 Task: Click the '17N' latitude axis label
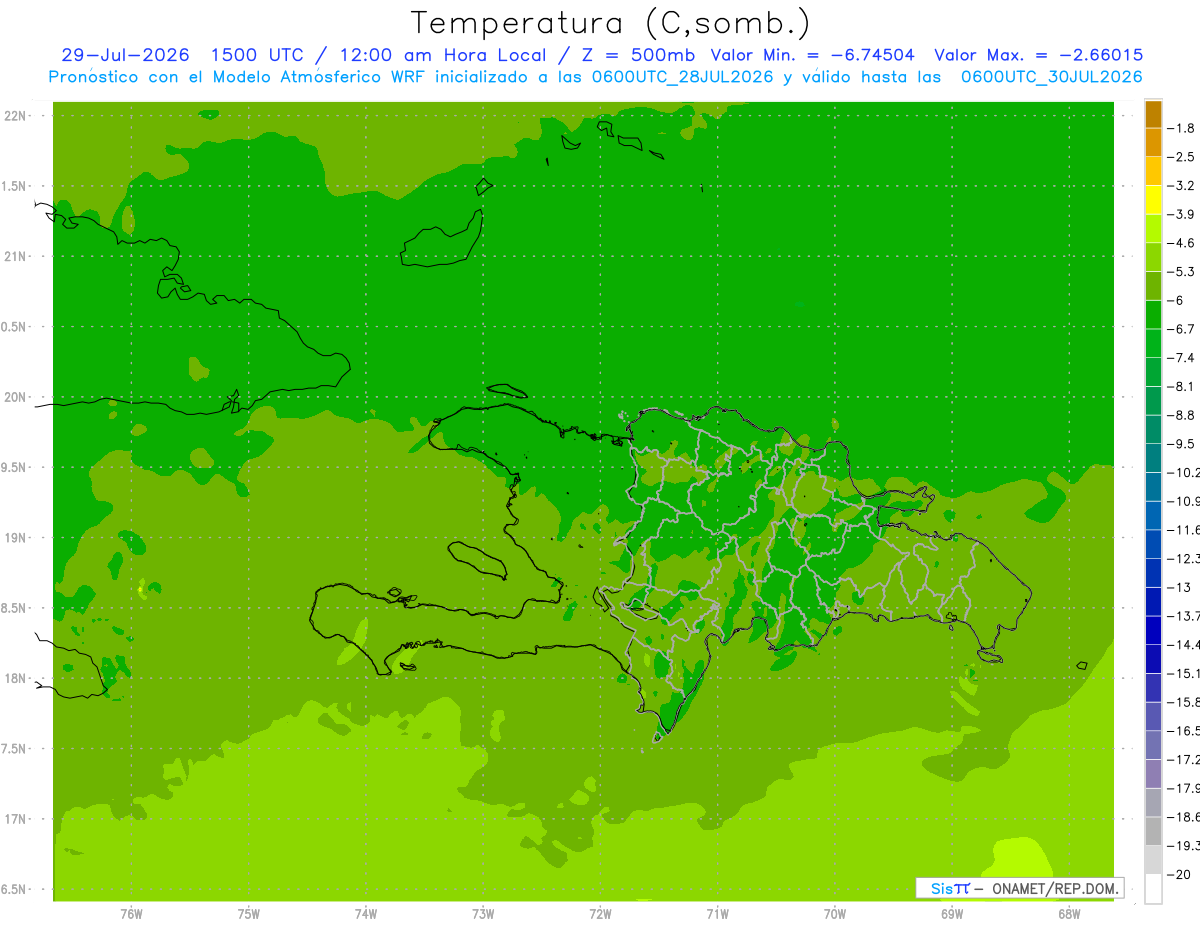tap(14, 820)
